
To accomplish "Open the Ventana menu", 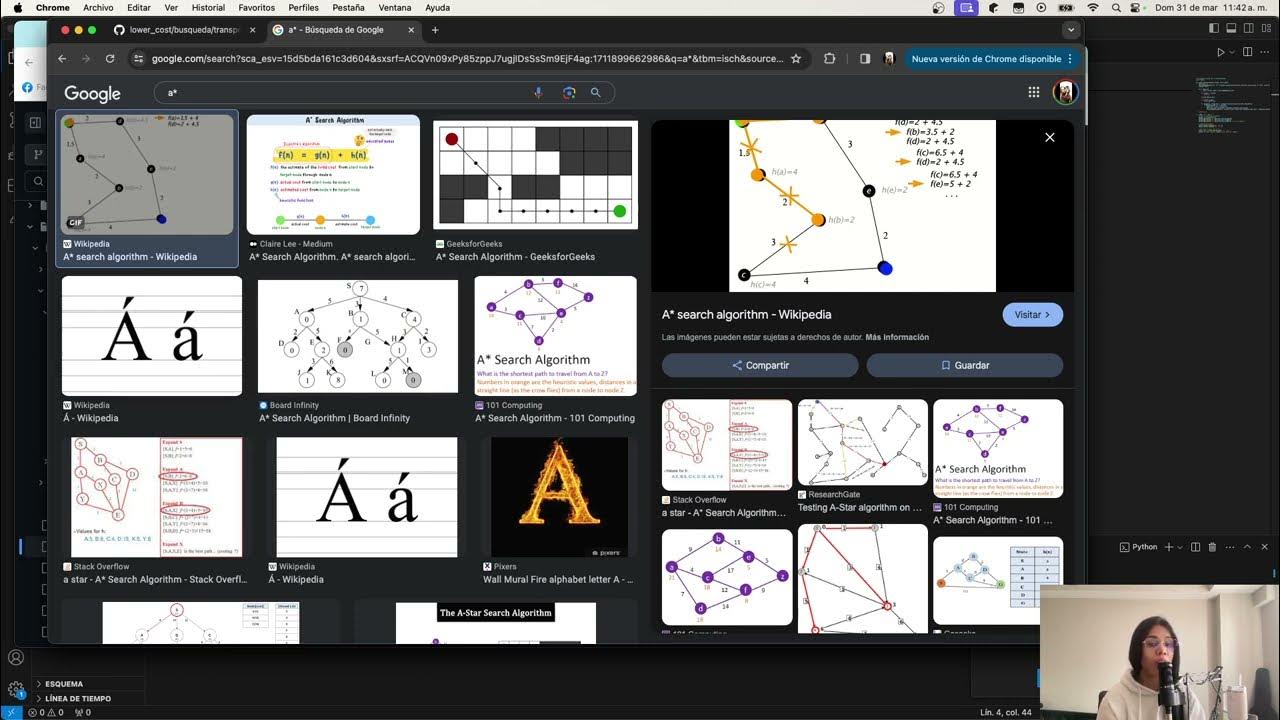I will [395, 7].
